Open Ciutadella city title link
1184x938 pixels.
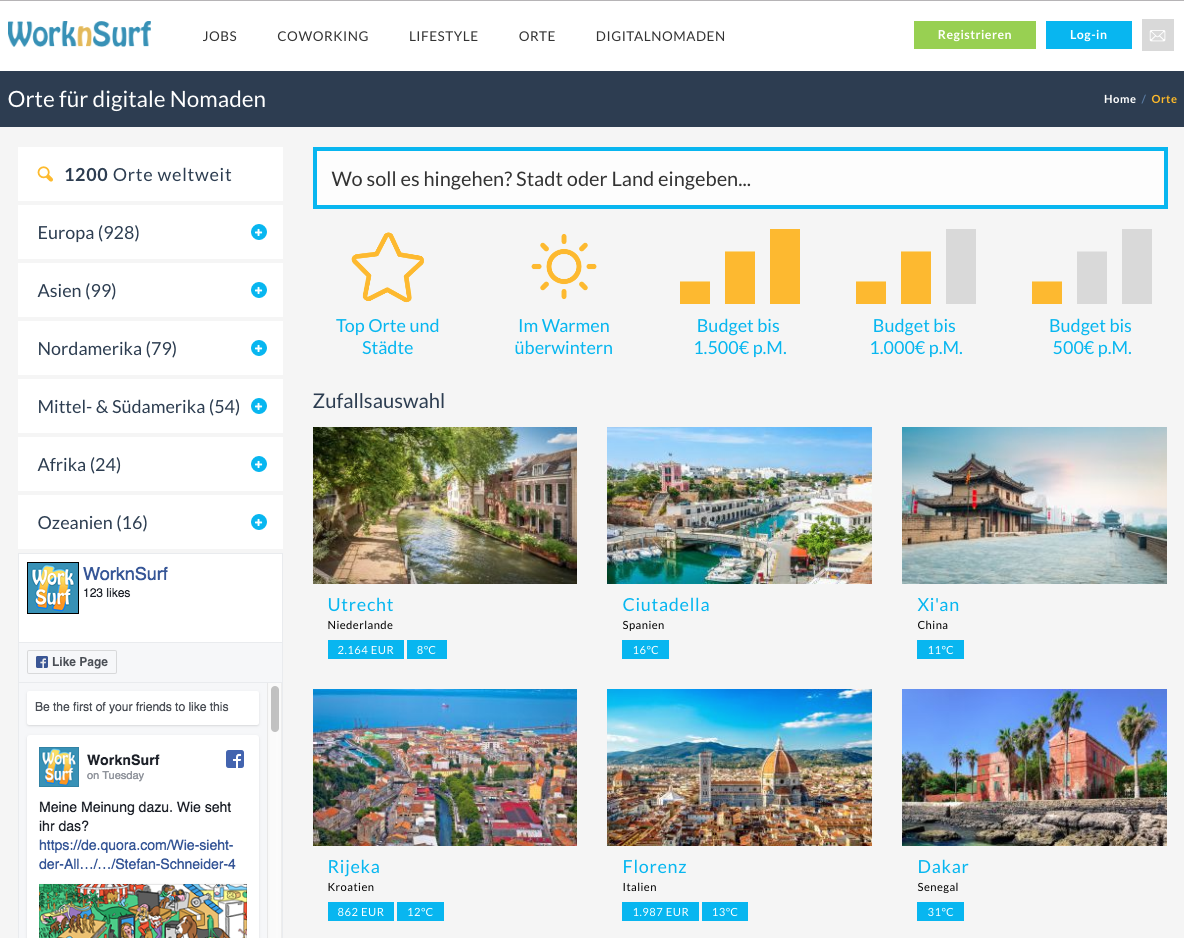pos(666,605)
